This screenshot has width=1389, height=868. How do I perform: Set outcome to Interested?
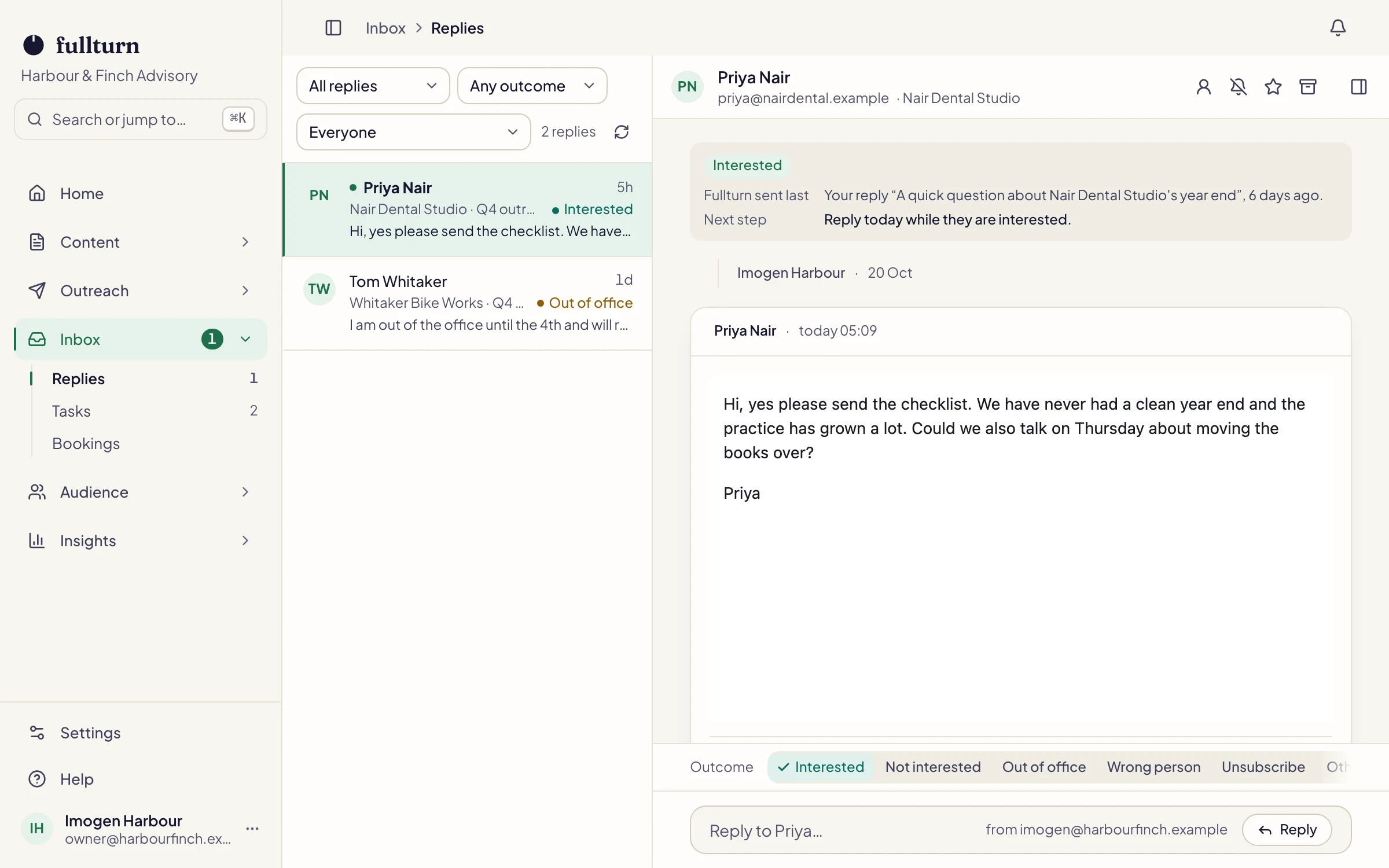[821, 767]
